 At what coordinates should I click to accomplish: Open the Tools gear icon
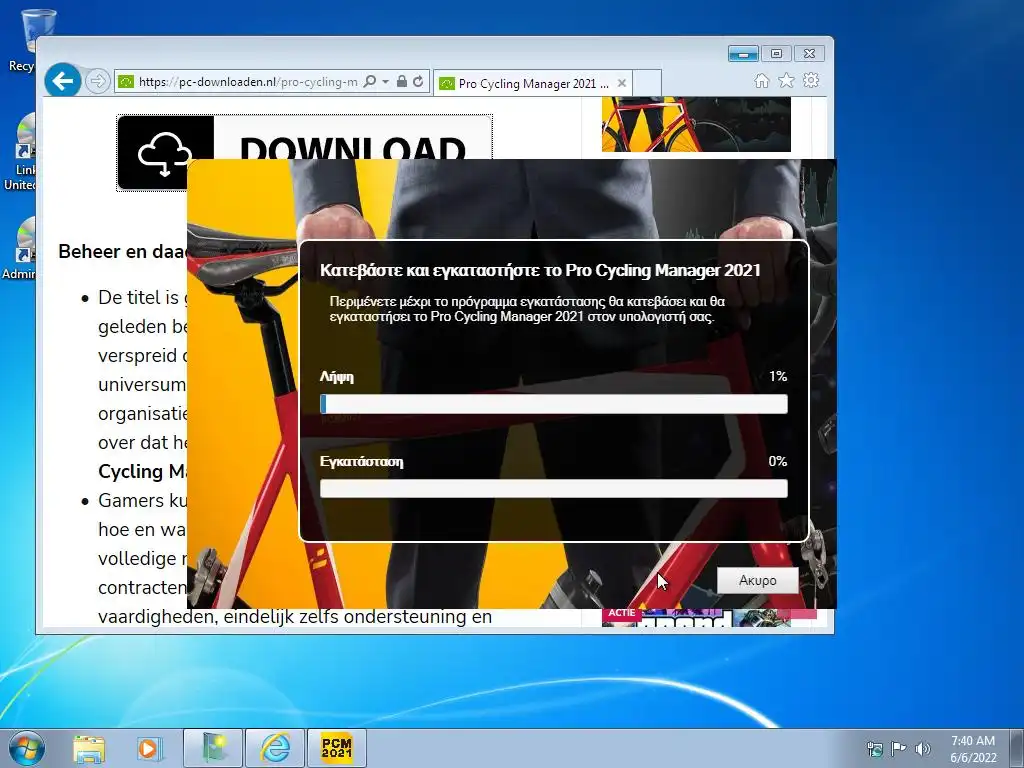click(811, 80)
